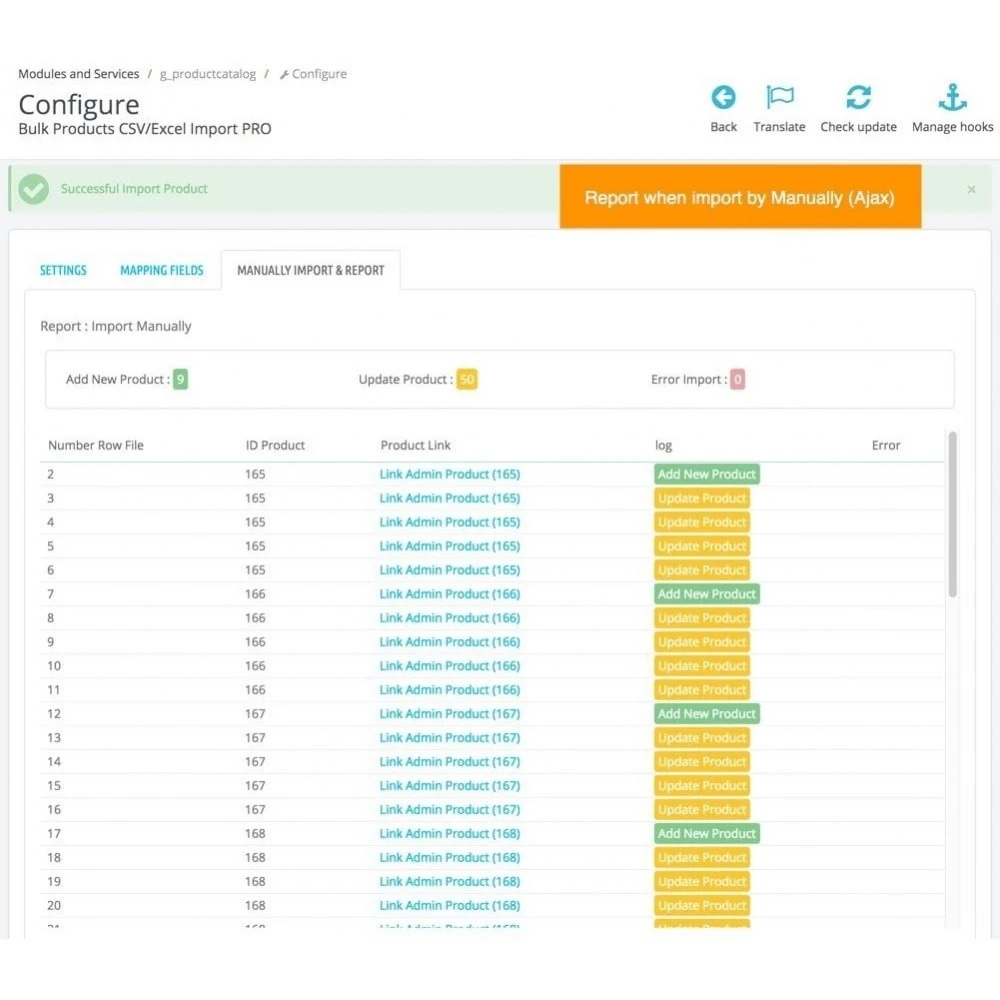Image resolution: width=1000 pixels, height=1000 pixels.
Task: Click the Error Import count badge 0
Action: coord(737,379)
